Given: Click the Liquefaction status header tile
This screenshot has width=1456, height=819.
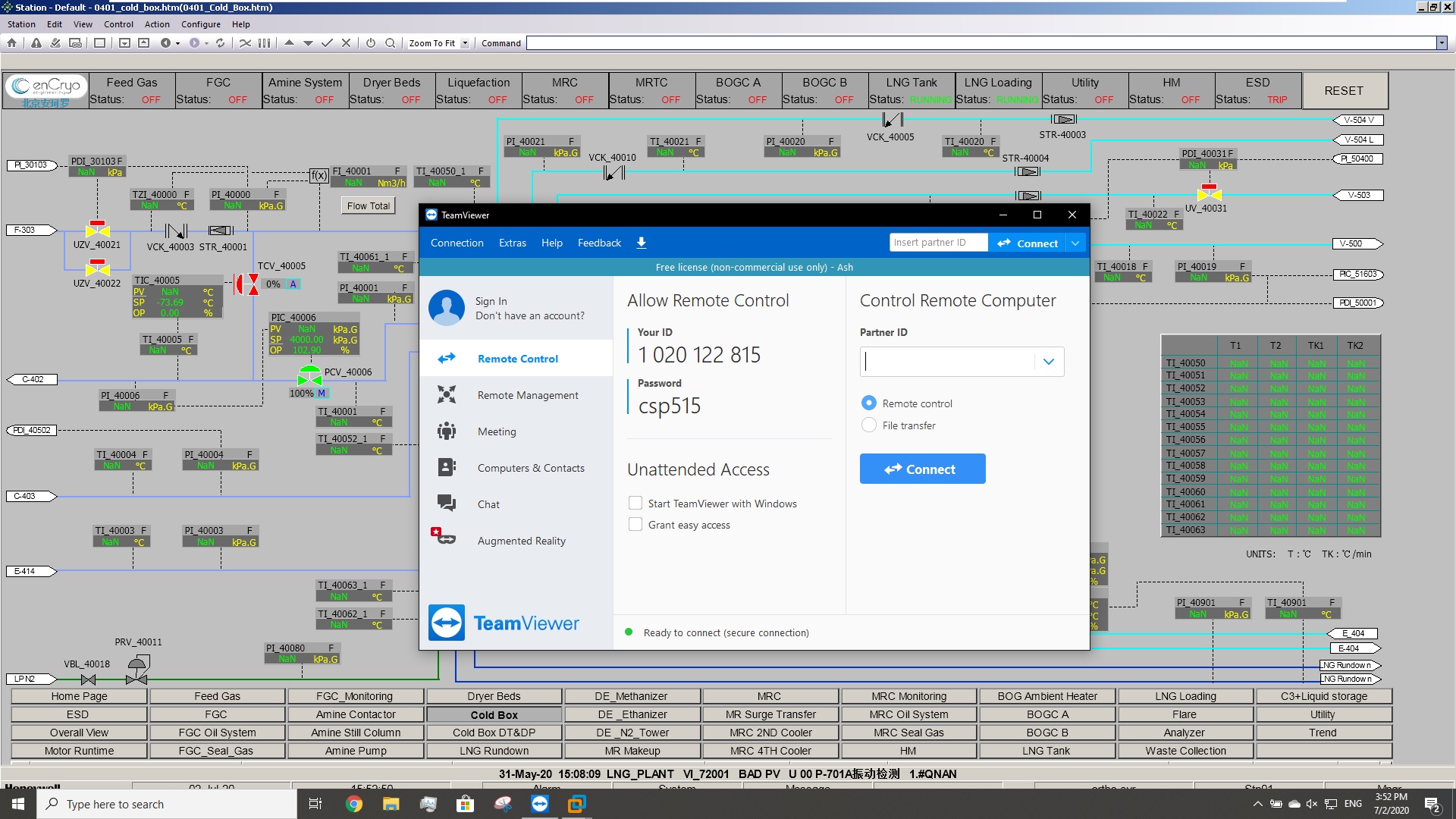Looking at the screenshot, I should click(479, 90).
